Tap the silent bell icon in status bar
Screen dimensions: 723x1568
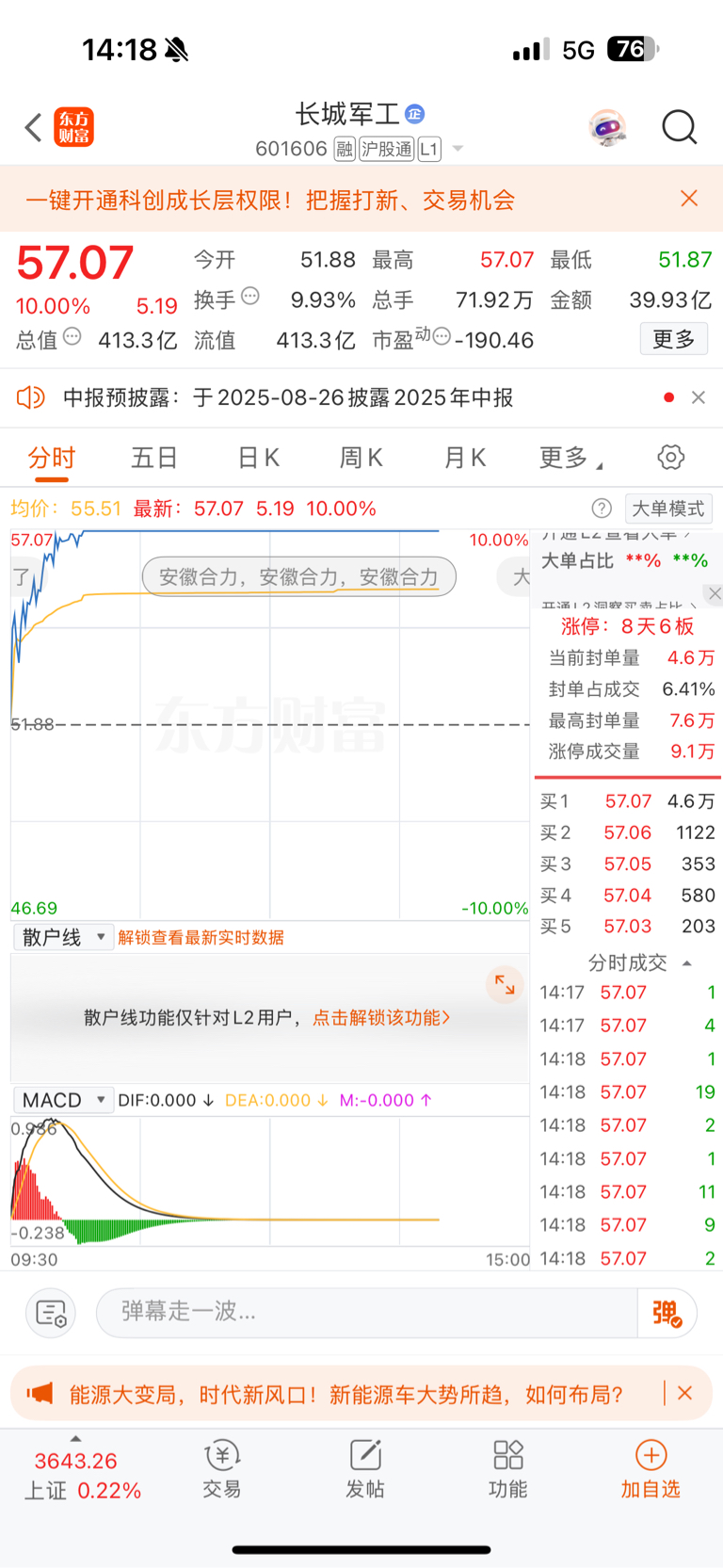pos(176,50)
